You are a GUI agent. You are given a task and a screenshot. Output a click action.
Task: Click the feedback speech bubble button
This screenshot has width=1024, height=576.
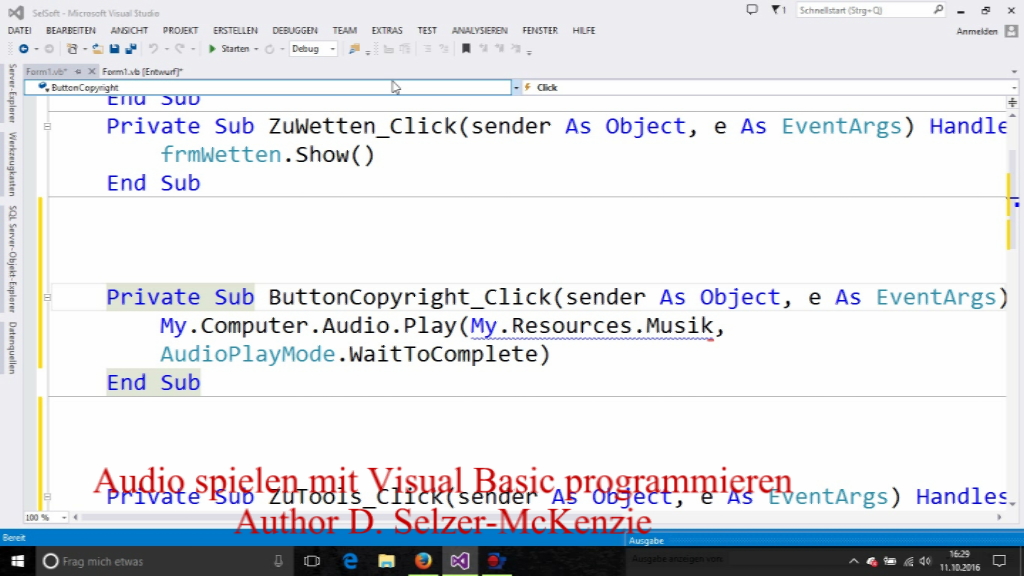click(x=751, y=9)
